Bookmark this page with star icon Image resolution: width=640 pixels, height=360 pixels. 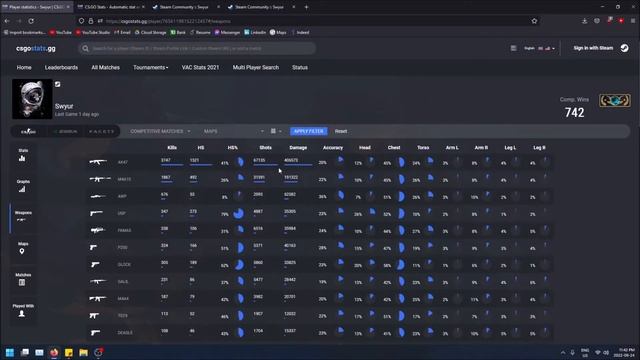[x=534, y=21]
